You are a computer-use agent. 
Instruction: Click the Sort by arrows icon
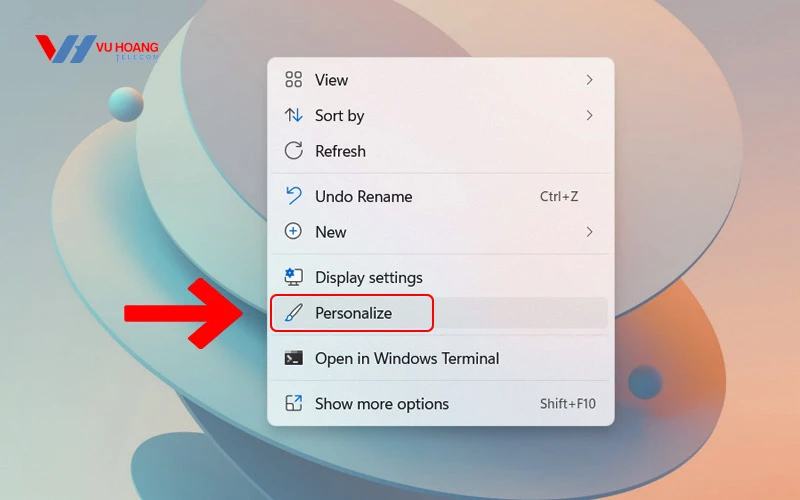point(293,115)
